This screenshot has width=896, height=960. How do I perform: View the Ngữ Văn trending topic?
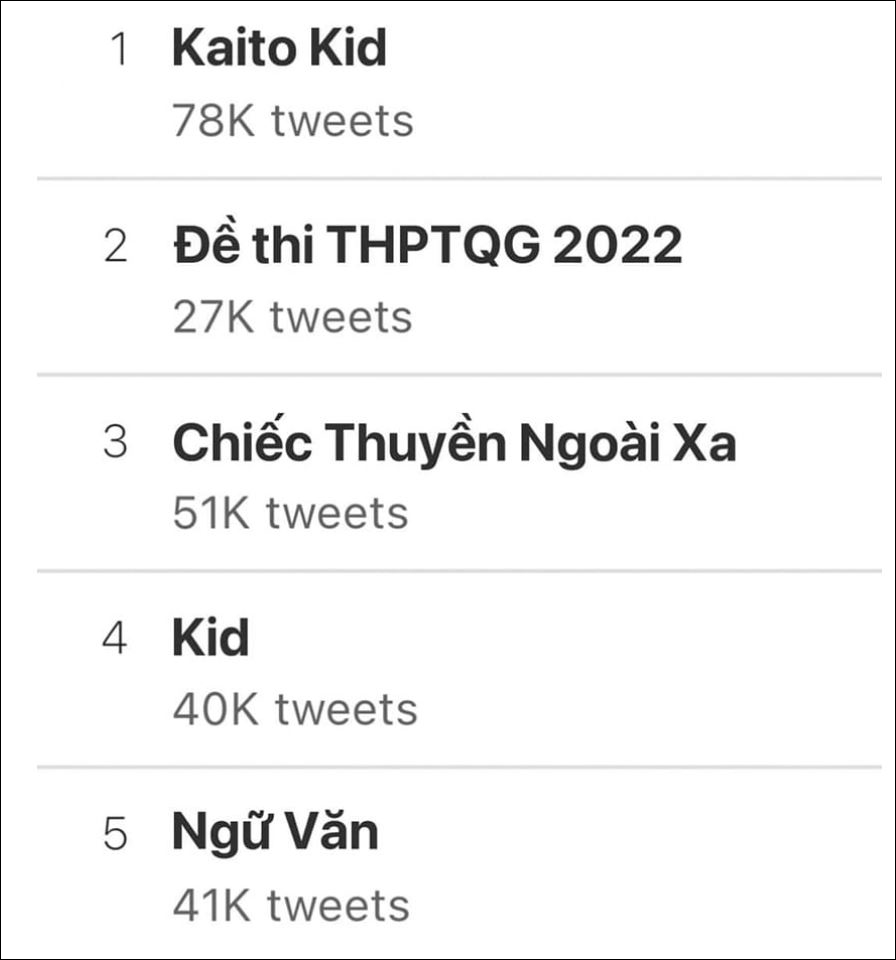click(275, 833)
